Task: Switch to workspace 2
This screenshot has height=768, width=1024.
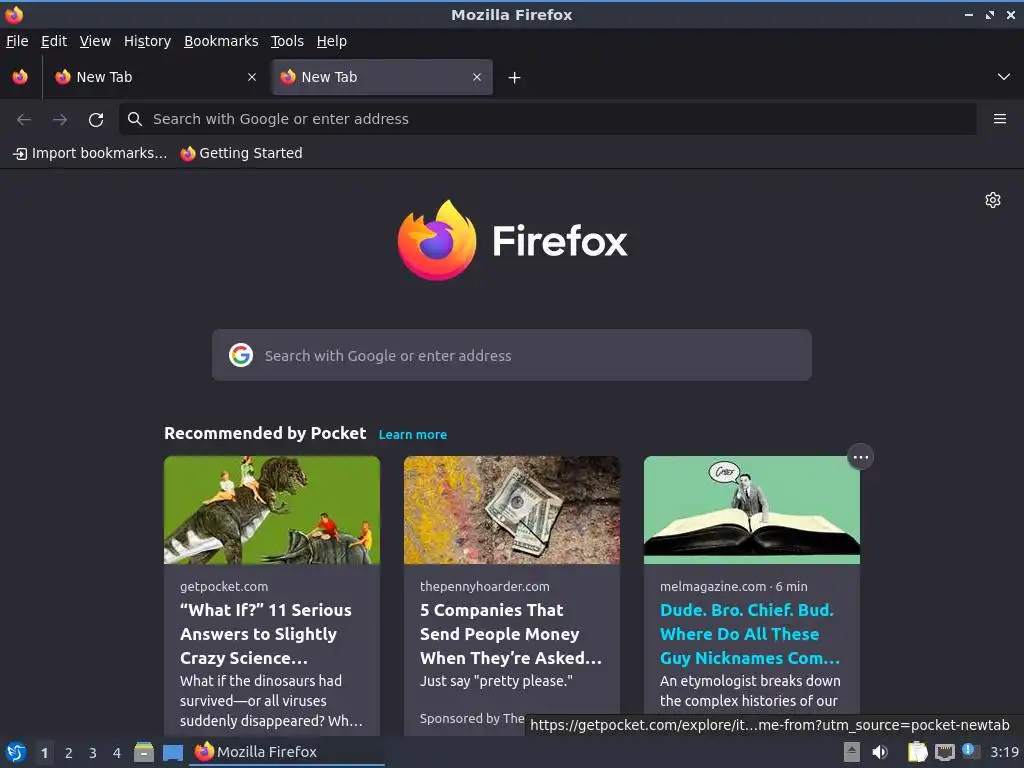Action: pyautogui.click(x=69, y=753)
